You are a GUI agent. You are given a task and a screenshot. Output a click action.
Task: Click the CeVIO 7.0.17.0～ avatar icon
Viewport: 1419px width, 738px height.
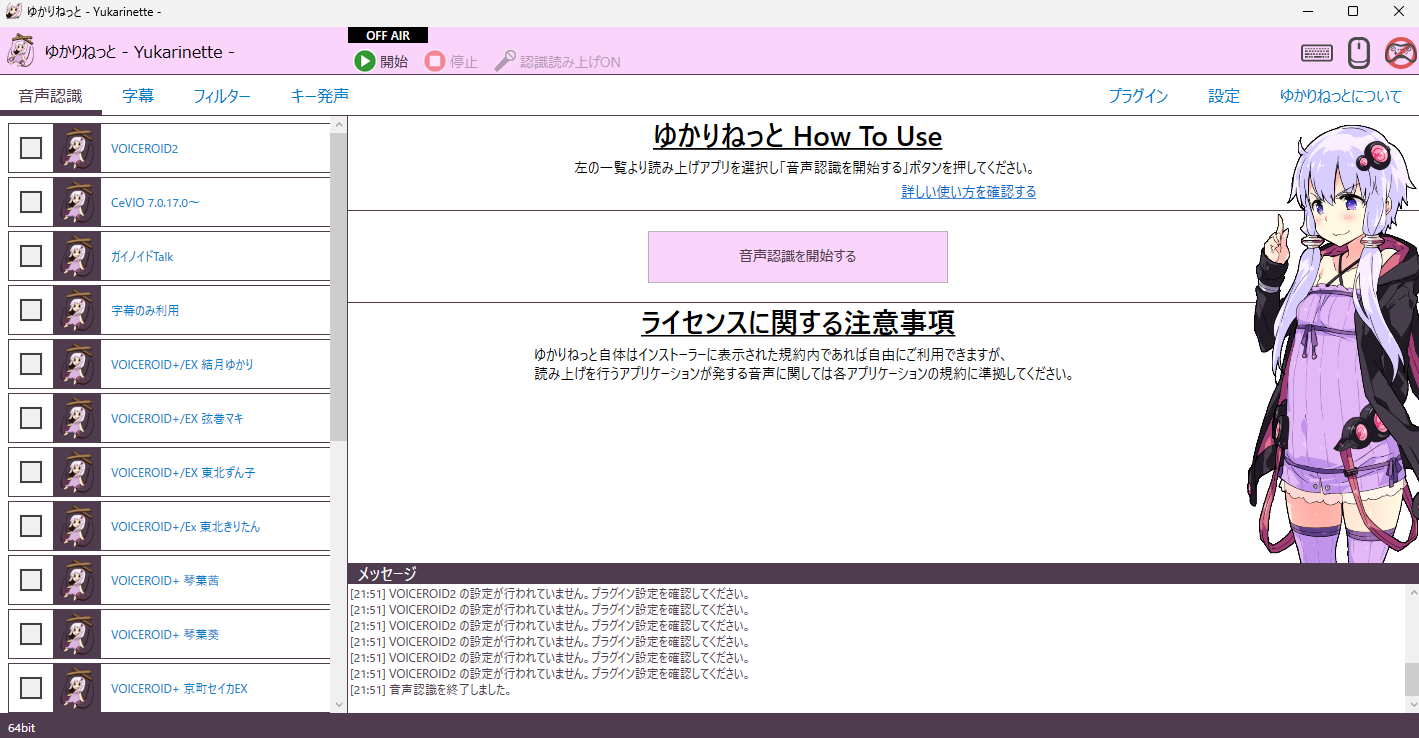(77, 202)
